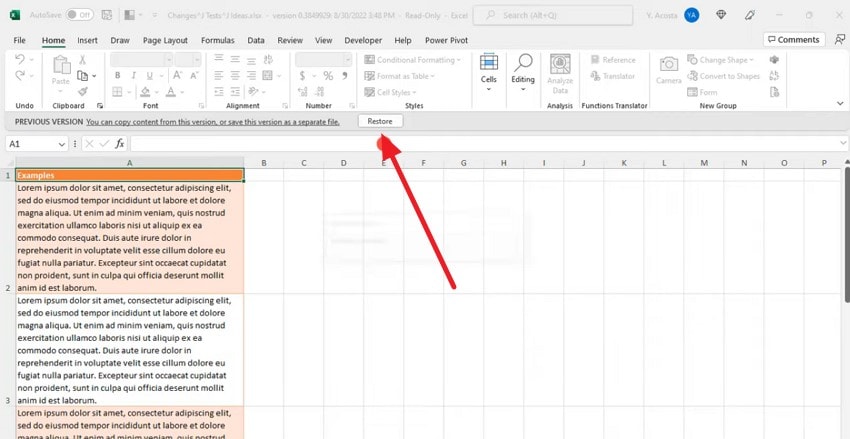Select the Examples cell A1
Screen dimensions: 850x439
click(130, 175)
